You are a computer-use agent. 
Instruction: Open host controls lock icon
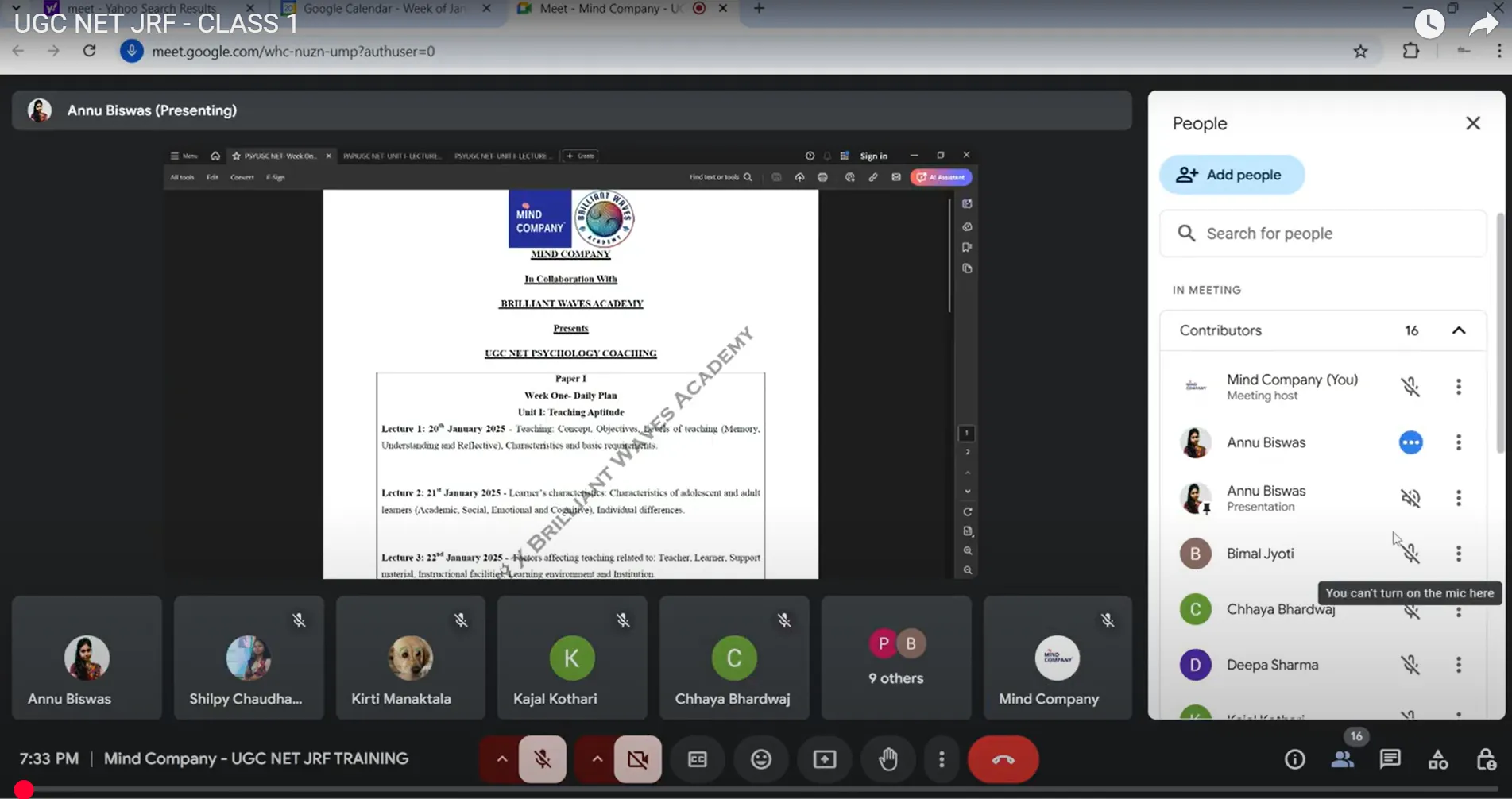(x=1486, y=759)
